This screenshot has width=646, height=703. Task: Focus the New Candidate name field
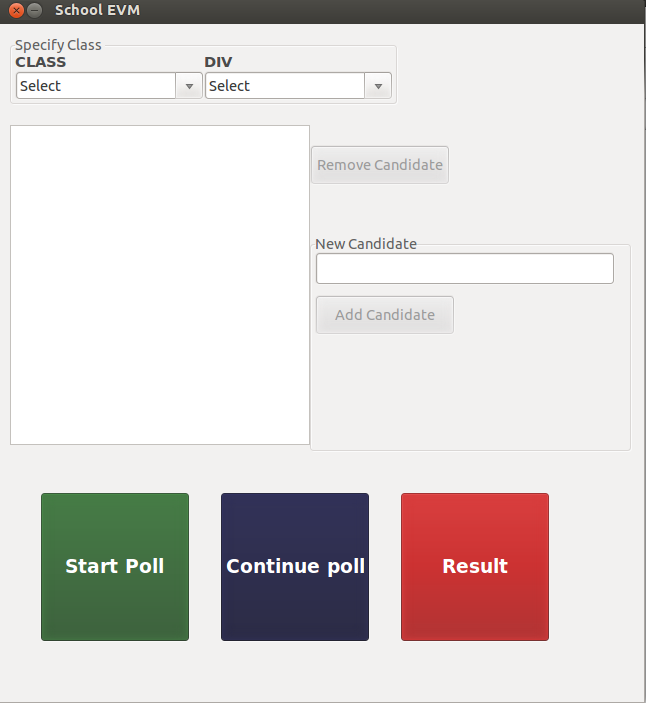(464, 268)
